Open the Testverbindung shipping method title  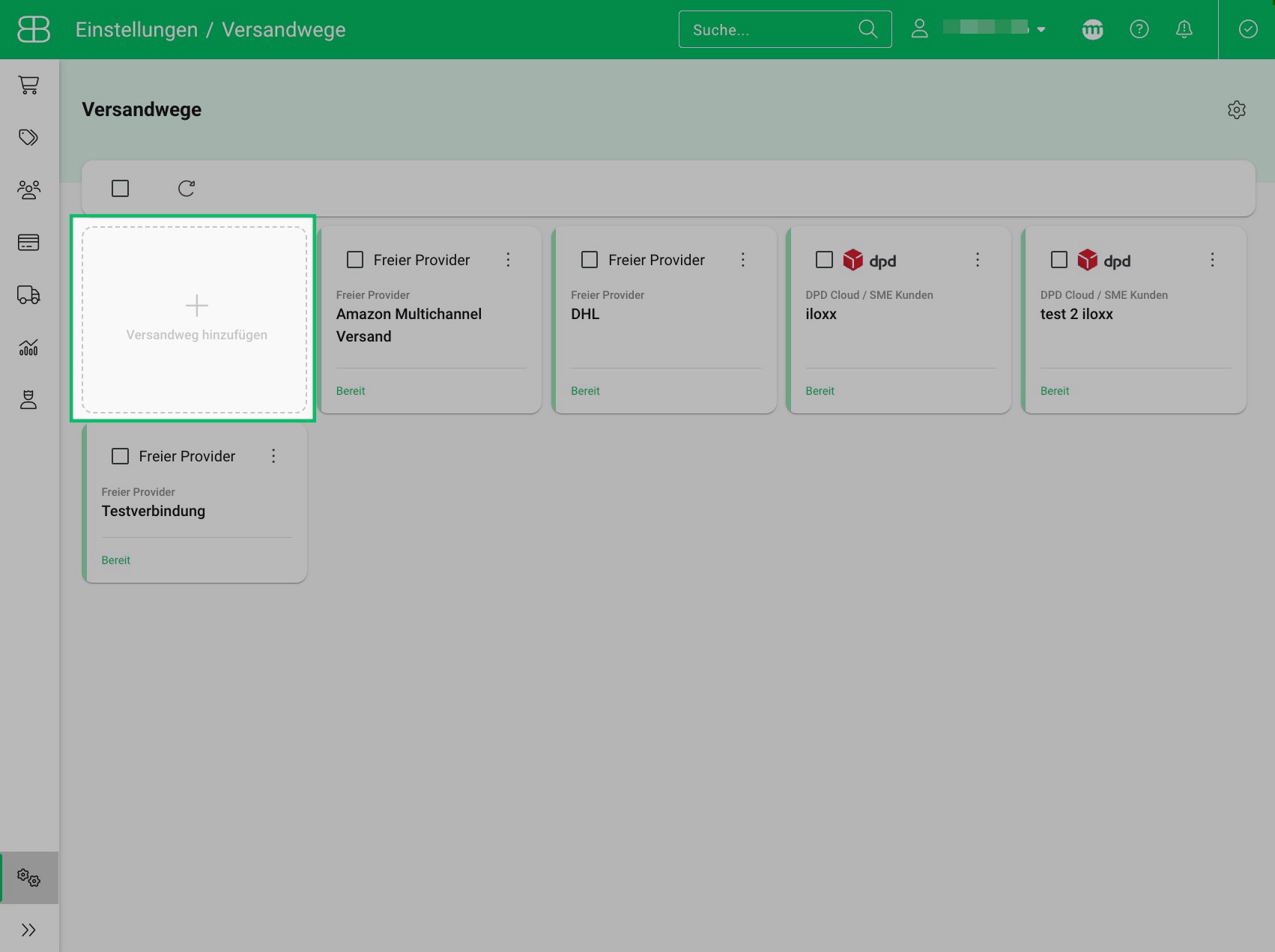(154, 511)
